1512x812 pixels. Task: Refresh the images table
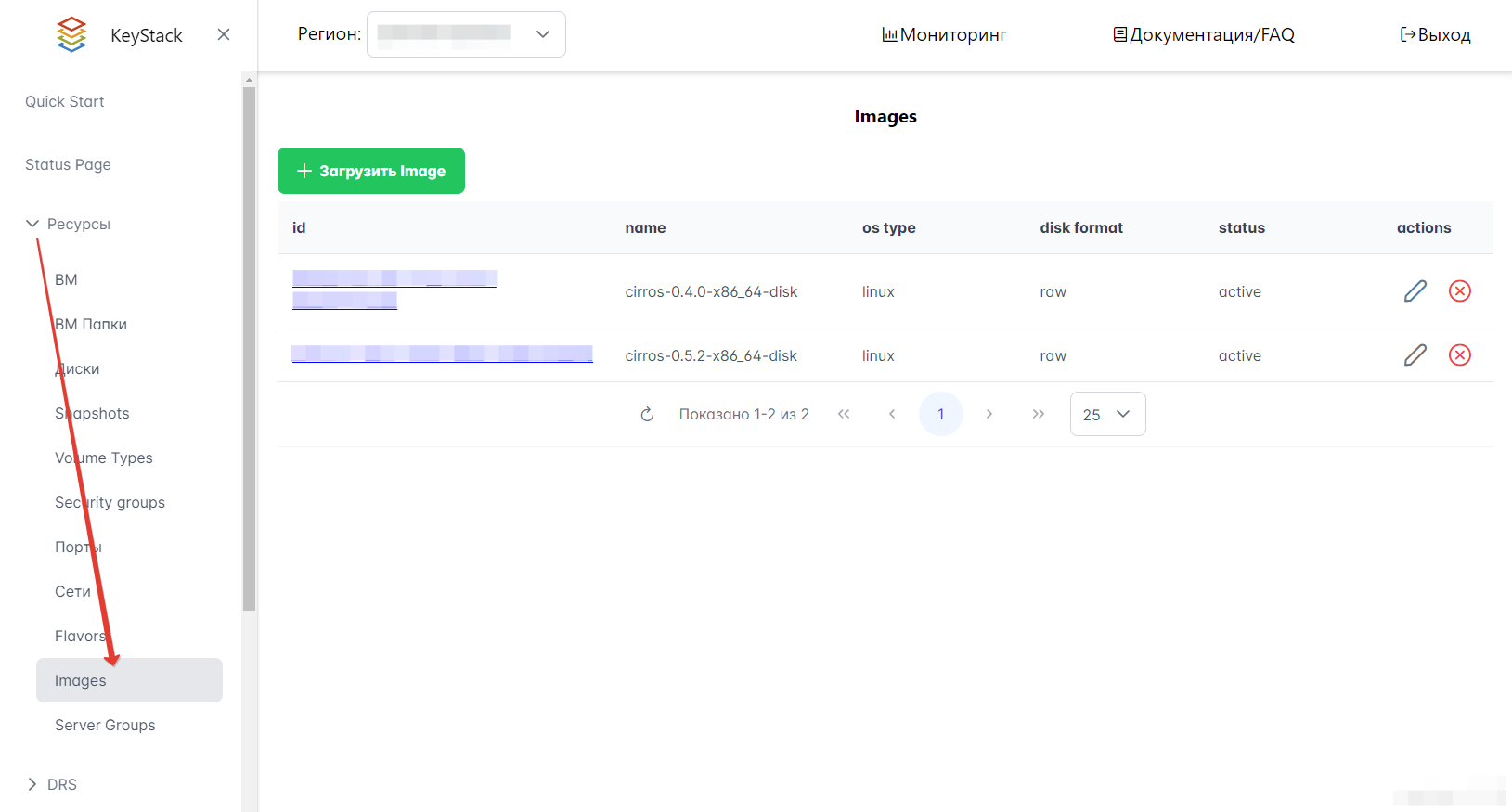[x=647, y=415]
